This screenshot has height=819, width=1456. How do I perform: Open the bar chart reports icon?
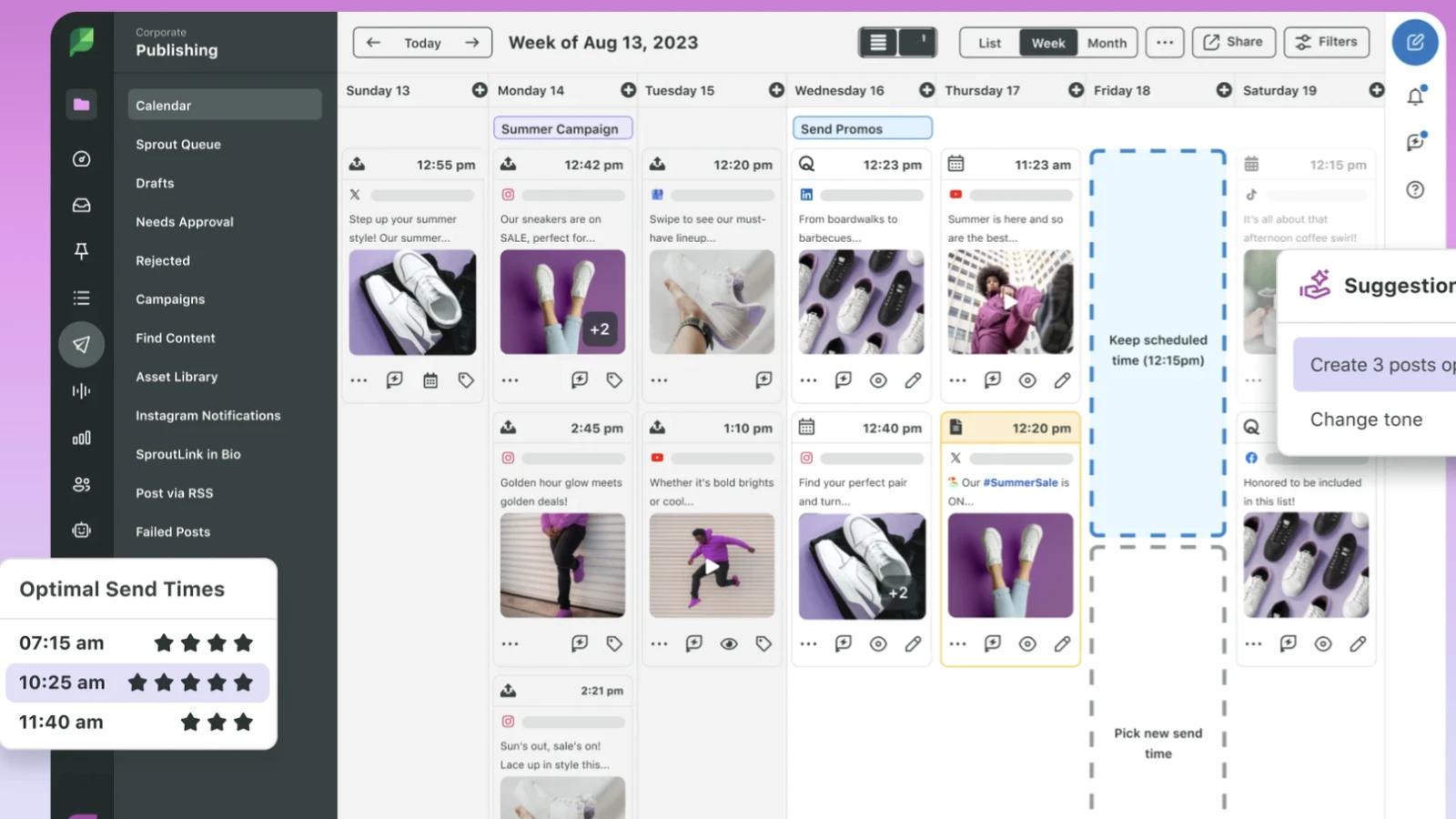pyautogui.click(x=81, y=438)
